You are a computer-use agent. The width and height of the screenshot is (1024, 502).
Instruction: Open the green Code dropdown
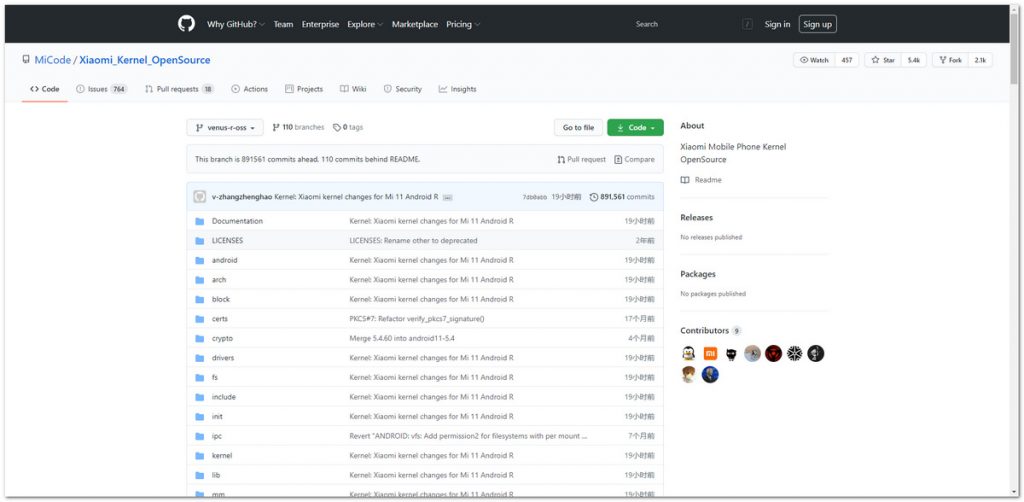635,128
